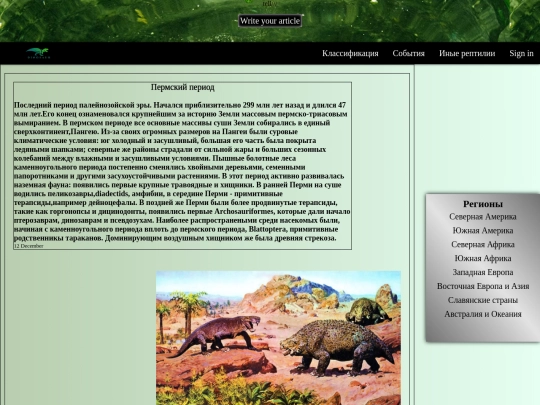Select the Западная Европа region link
This screenshot has height=405, width=540.
(482, 272)
